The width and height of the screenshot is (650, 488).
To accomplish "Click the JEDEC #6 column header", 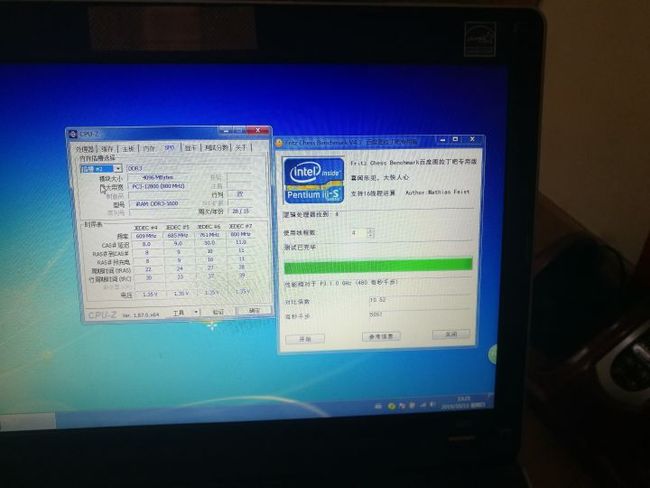I will point(209,227).
